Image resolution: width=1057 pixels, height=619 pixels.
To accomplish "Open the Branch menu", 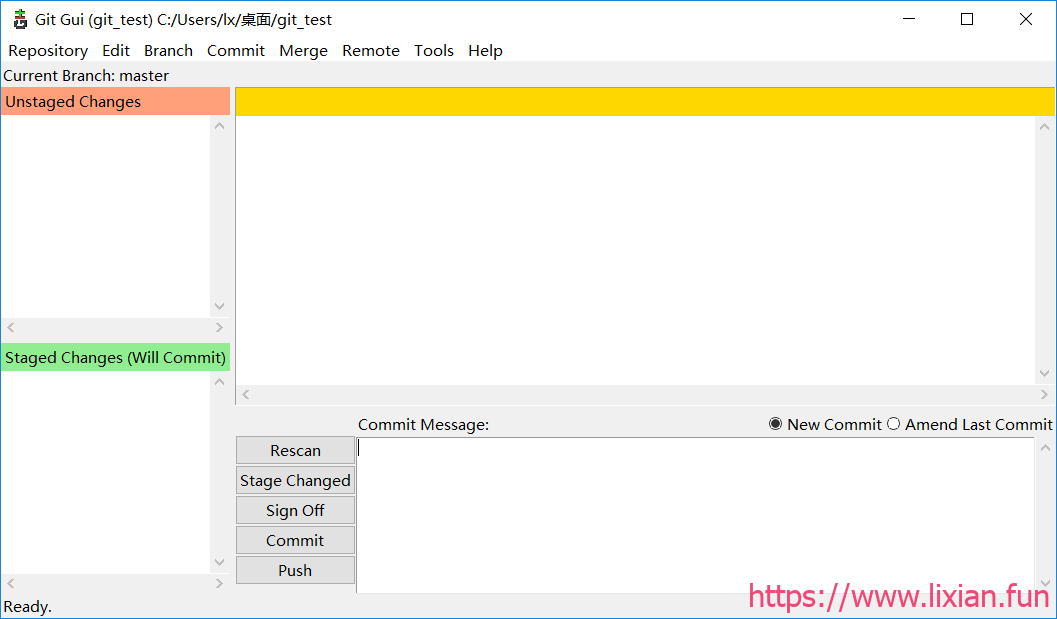I will [x=169, y=51].
